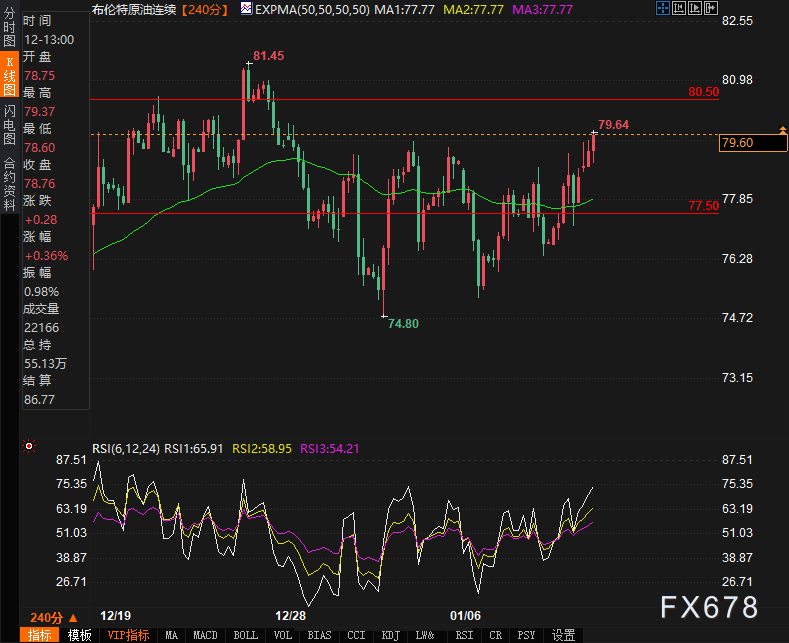Click the RSI(6,12,24) indicator label
This screenshot has width=789, height=643.
coord(126,448)
